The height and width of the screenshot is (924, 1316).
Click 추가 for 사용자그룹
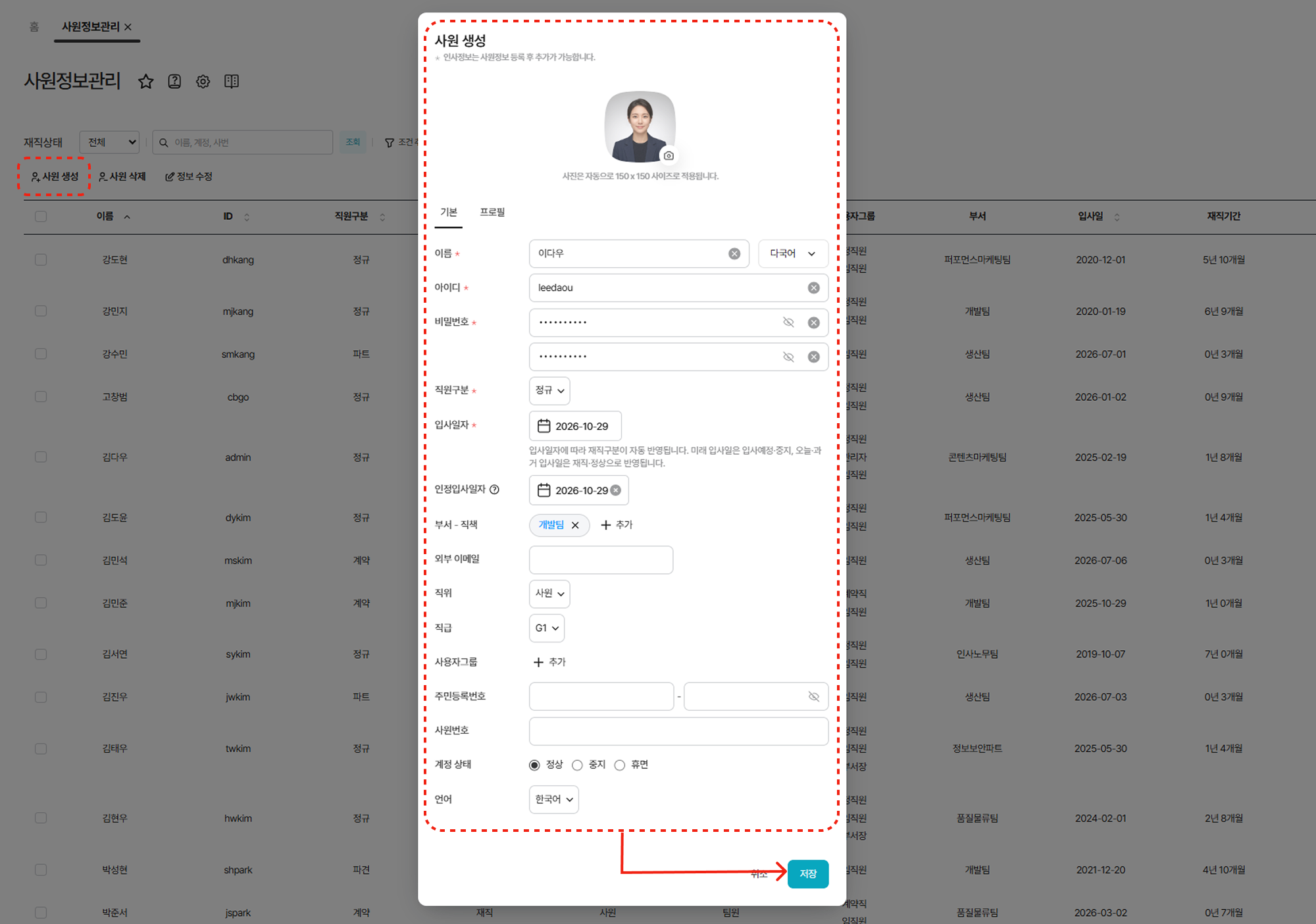tap(549, 662)
